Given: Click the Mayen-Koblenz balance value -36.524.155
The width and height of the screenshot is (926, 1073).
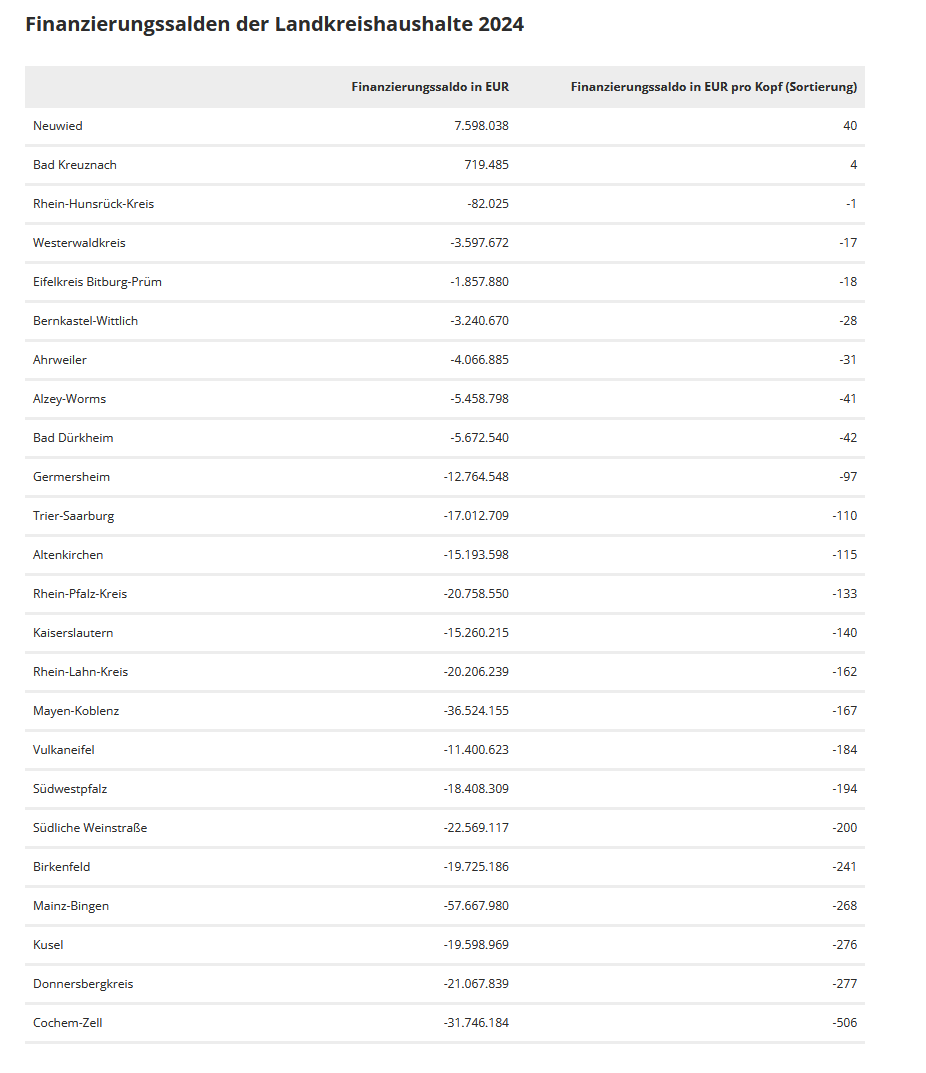Looking at the screenshot, I should [476, 711].
